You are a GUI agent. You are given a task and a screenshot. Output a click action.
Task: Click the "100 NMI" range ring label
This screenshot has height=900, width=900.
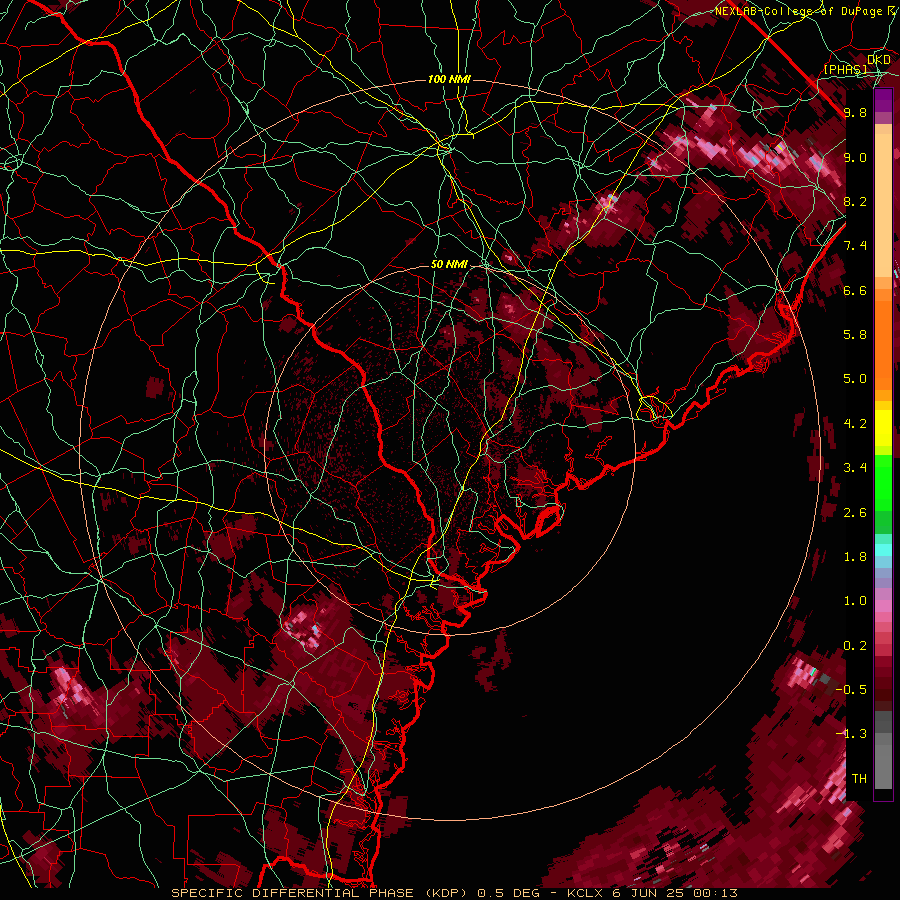449,79
